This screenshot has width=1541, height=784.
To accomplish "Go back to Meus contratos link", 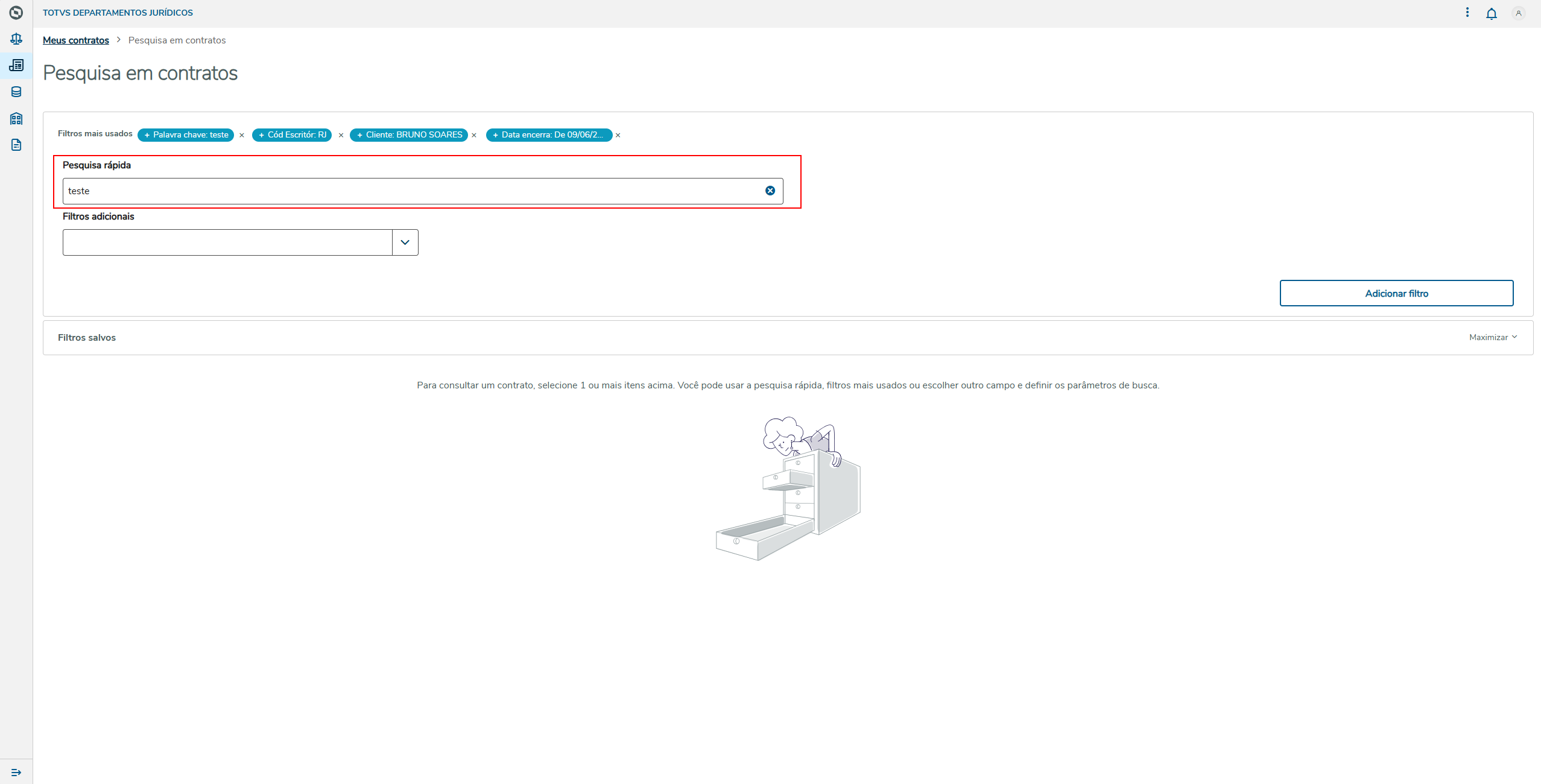I will click(76, 40).
